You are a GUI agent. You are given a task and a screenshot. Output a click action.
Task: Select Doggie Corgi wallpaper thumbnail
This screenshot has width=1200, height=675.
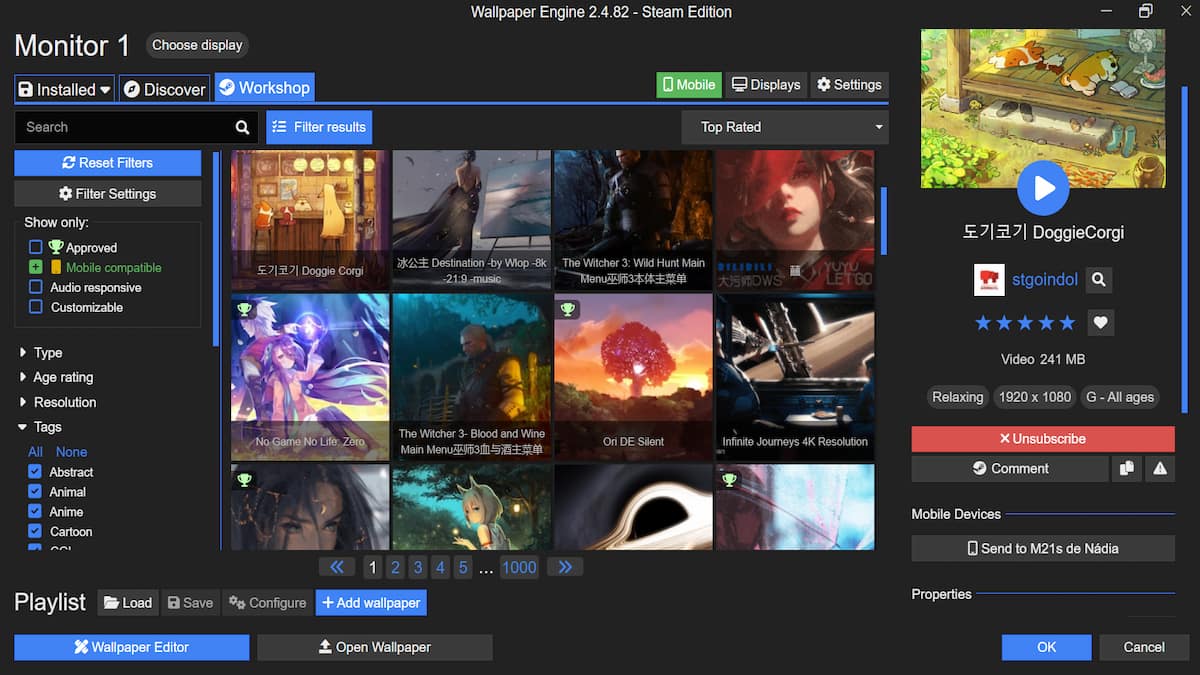[310, 220]
